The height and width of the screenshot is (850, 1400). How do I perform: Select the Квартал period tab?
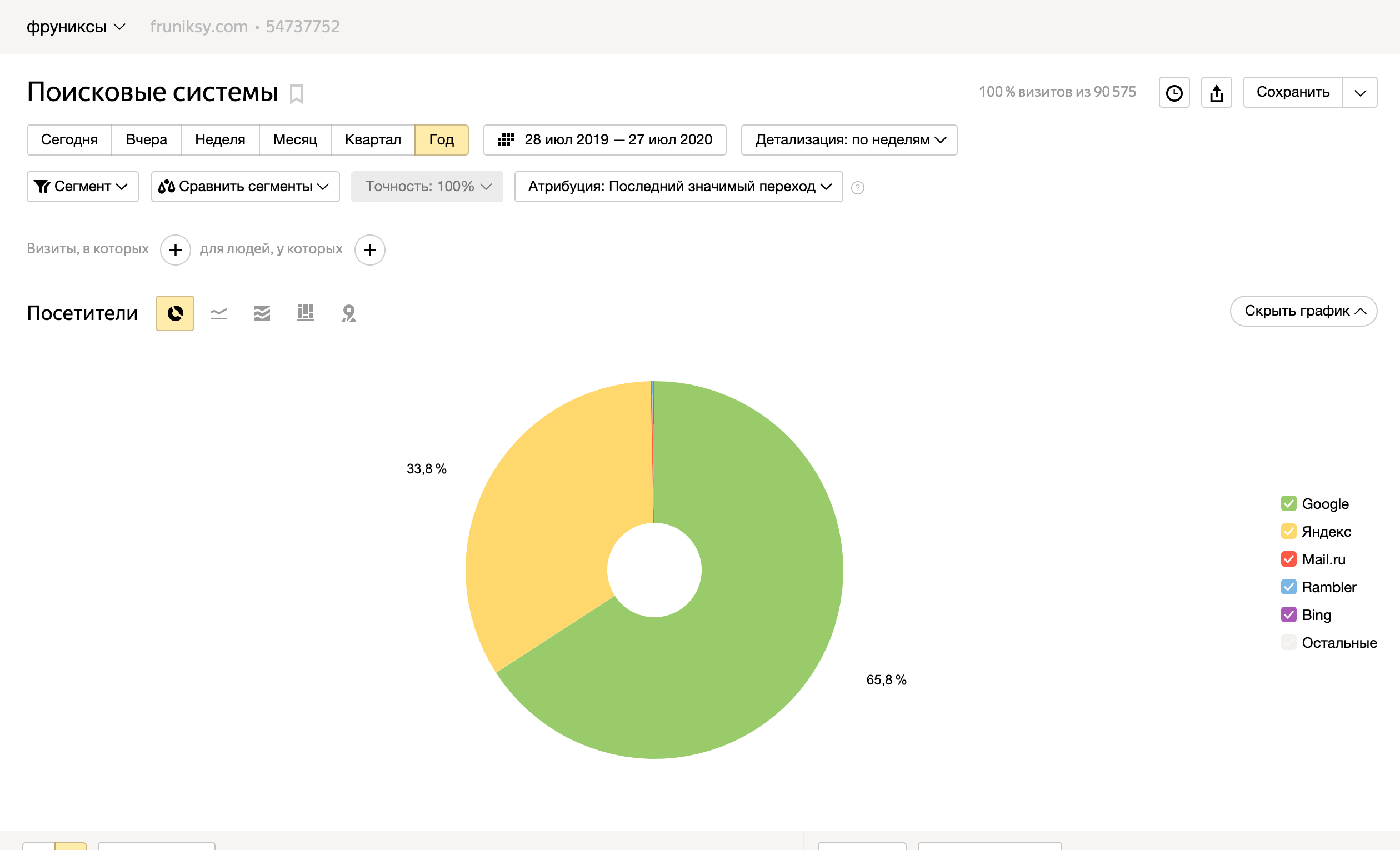pos(373,140)
